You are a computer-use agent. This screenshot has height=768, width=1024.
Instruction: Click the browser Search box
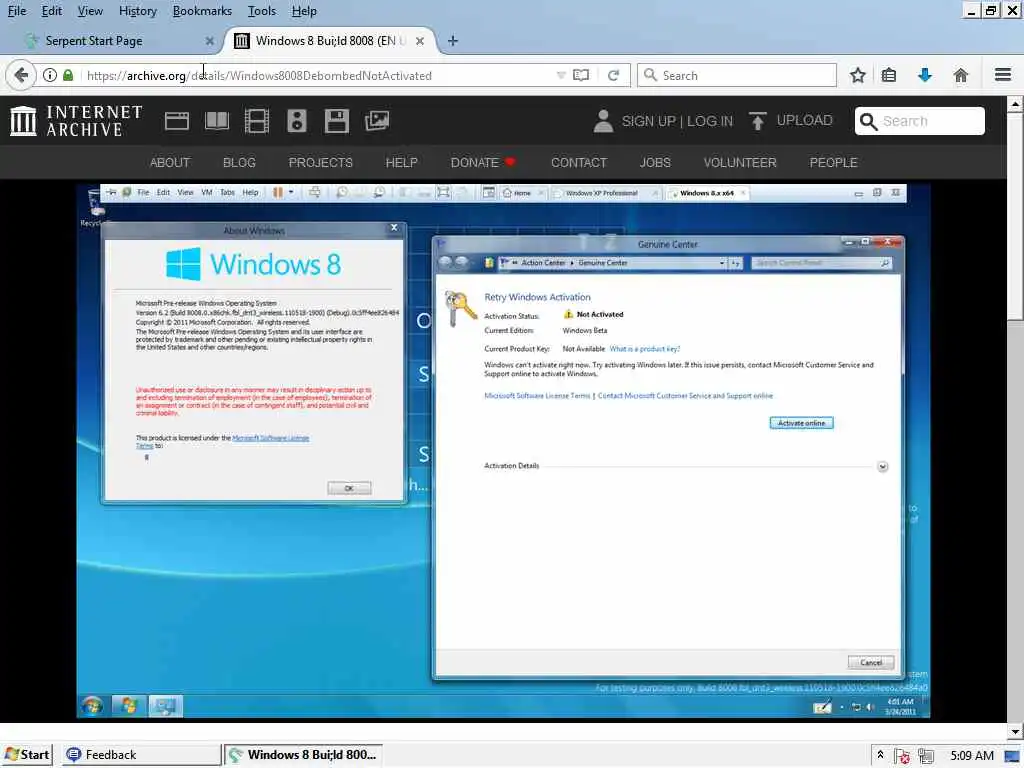point(737,75)
